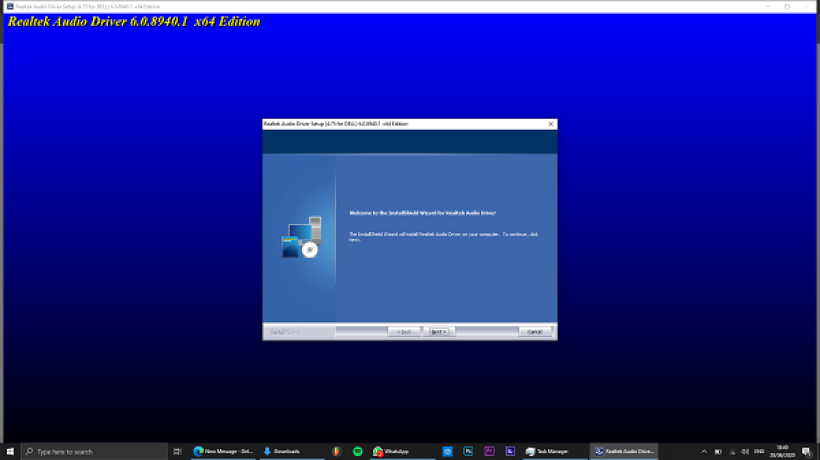Click the taskbar search box
Image resolution: width=820 pixels, height=460 pixels.
click(x=95, y=451)
